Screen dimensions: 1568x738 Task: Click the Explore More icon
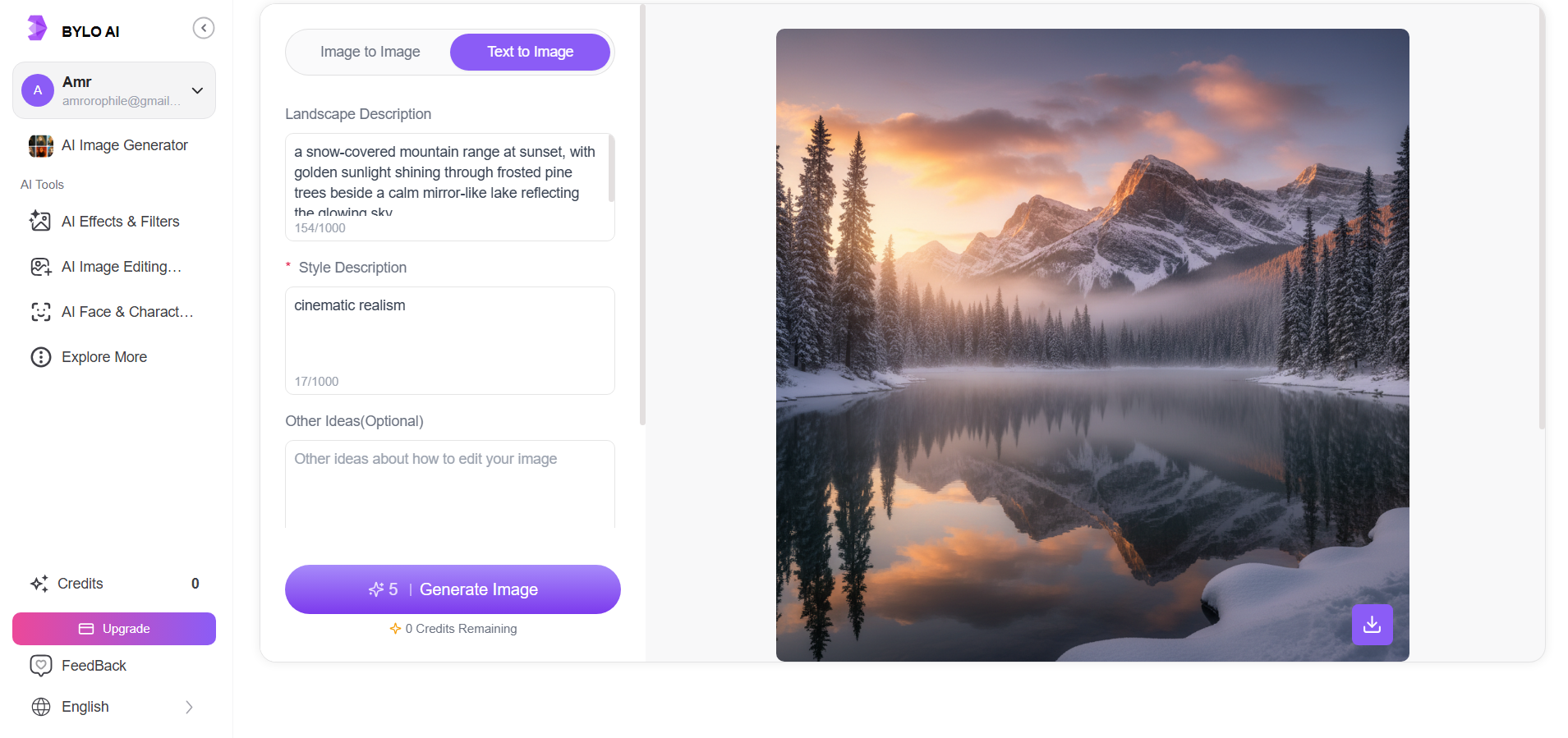[41, 357]
